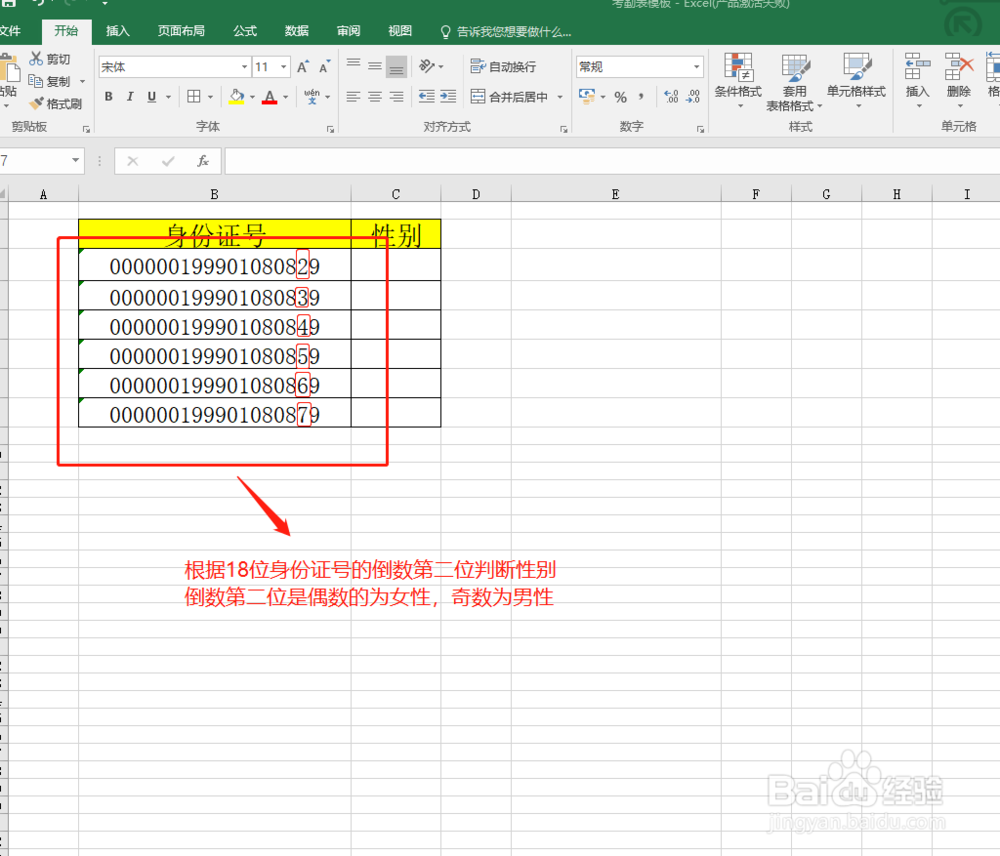The height and width of the screenshot is (856, 1000).
Task: Open the font size dropdown
Action: click(x=284, y=66)
